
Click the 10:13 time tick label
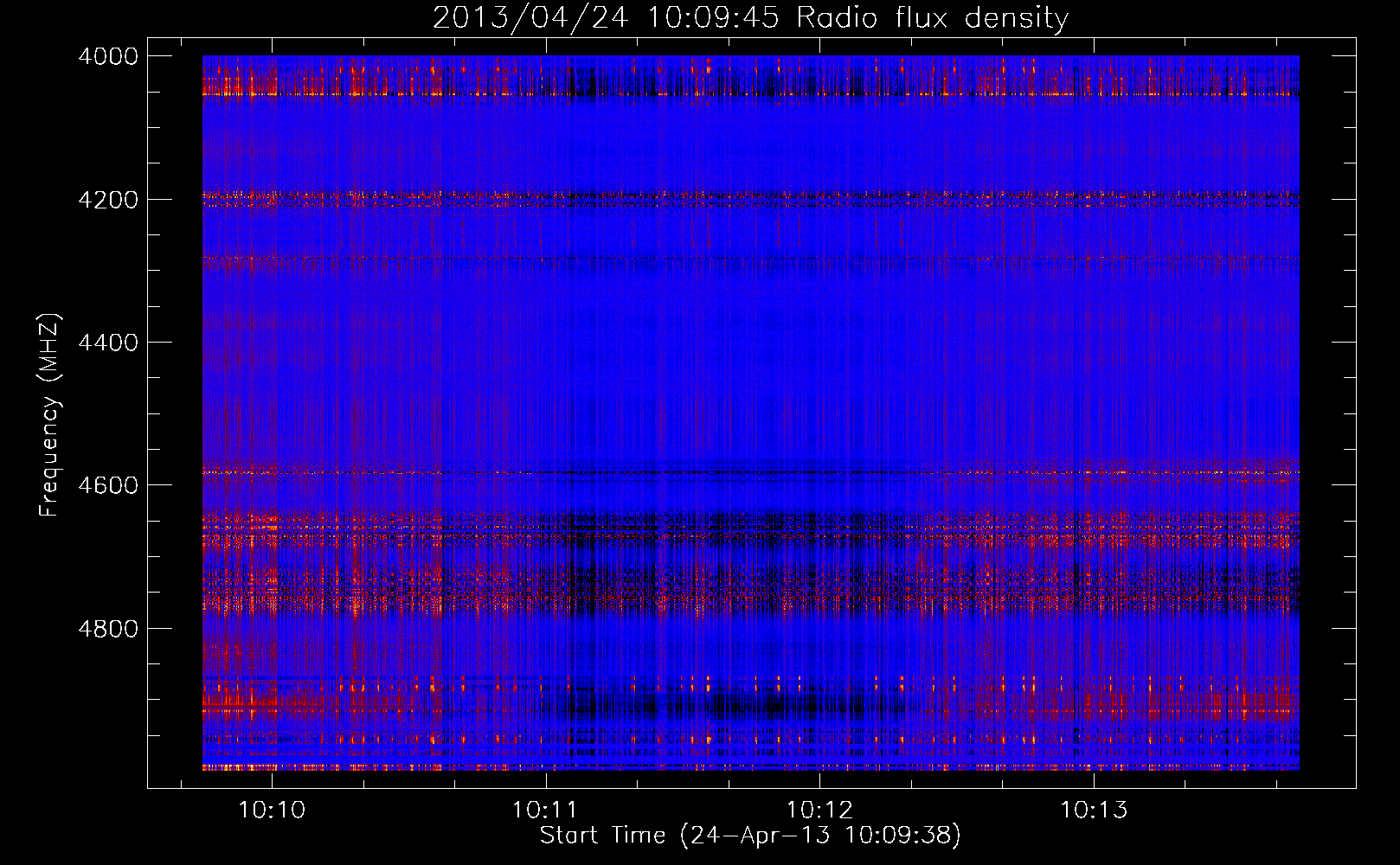1094,811
